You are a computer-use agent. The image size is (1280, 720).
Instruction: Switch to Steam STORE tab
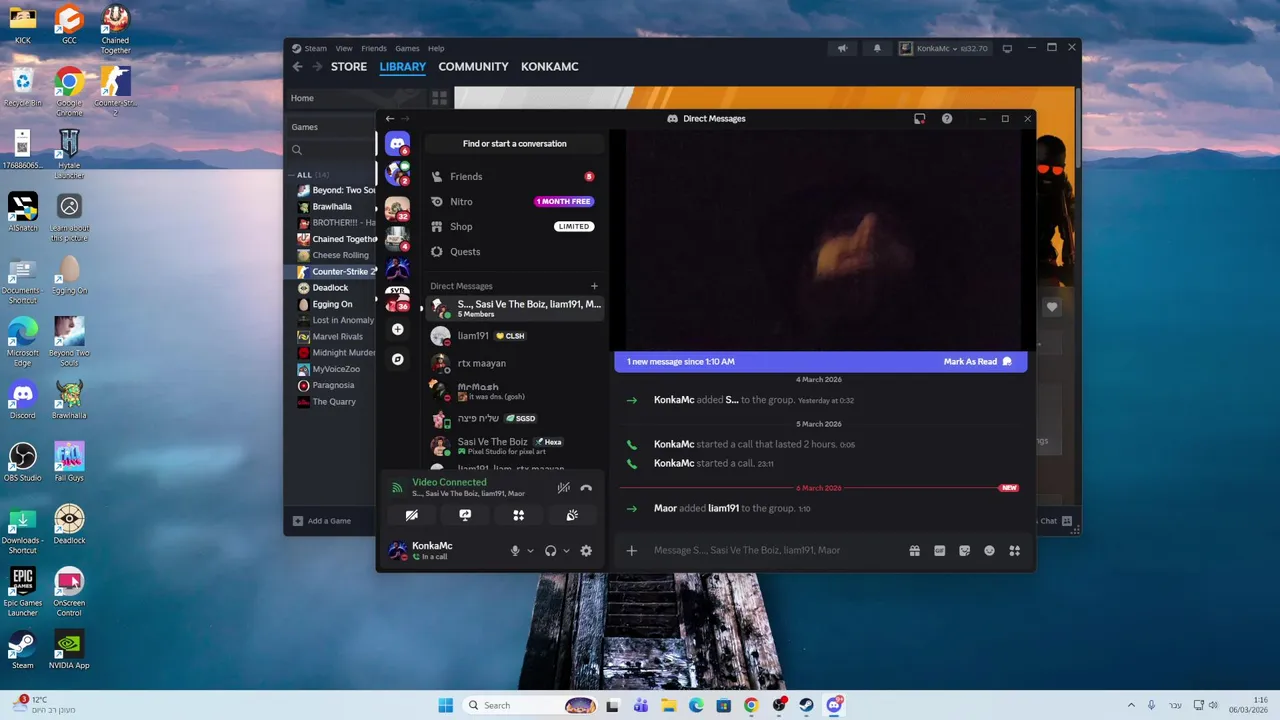(349, 67)
